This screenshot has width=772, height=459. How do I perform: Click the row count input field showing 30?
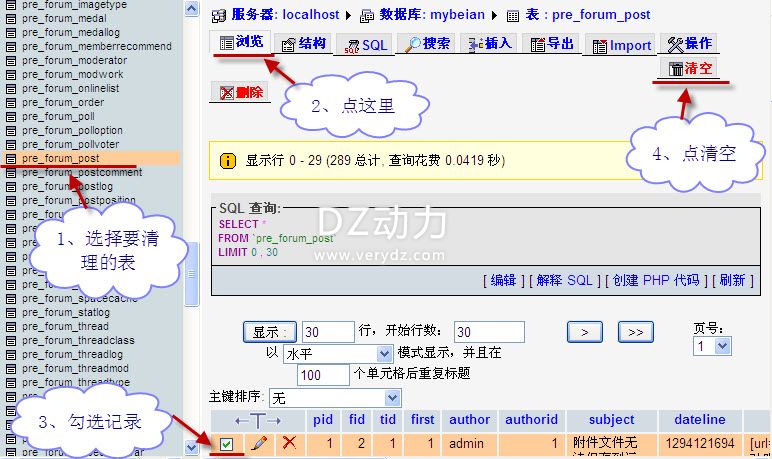coord(328,331)
